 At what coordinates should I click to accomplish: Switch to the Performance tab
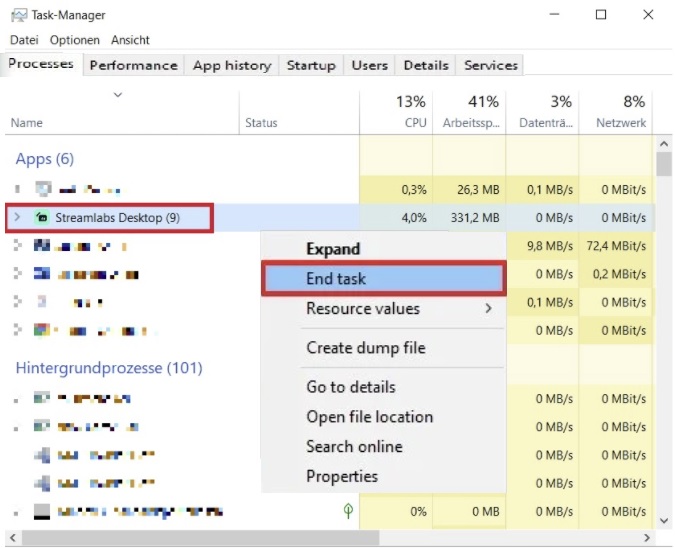(x=133, y=65)
